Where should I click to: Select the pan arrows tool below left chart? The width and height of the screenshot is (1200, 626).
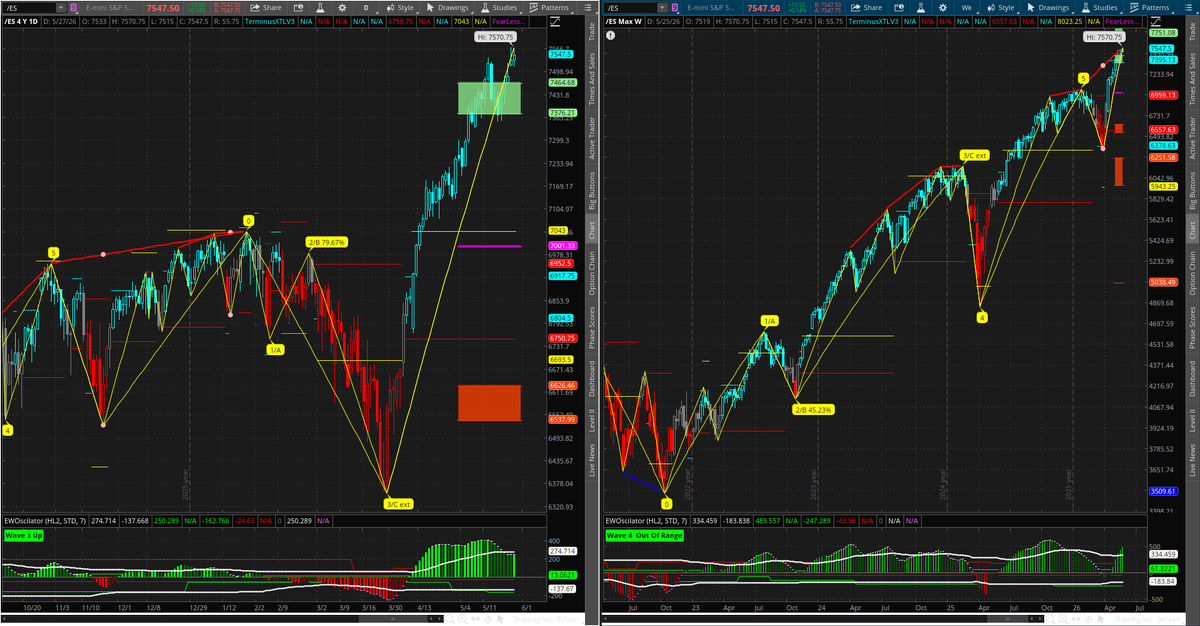click(475, 619)
